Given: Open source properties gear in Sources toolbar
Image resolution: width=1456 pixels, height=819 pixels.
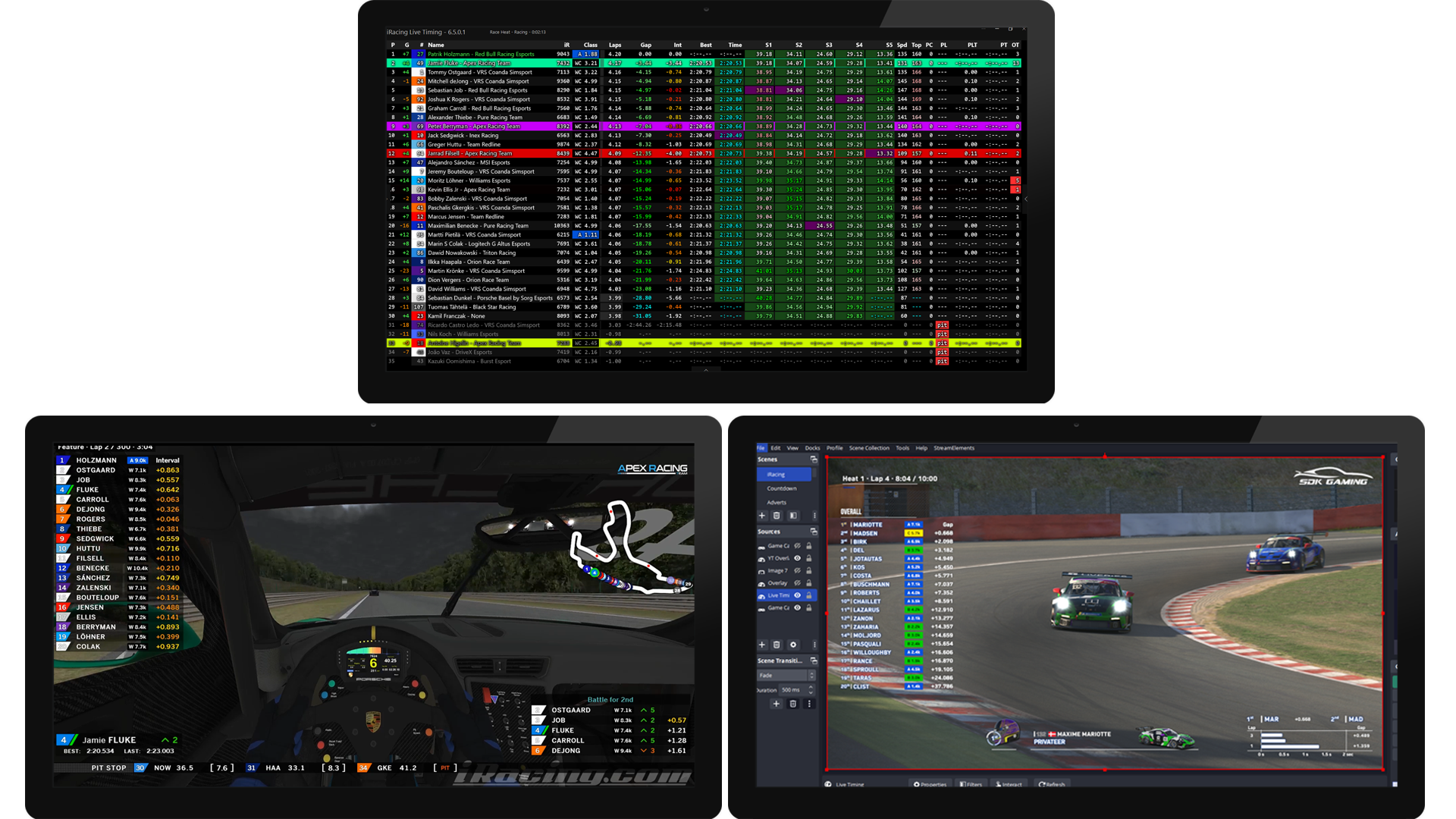Looking at the screenshot, I should [x=793, y=645].
